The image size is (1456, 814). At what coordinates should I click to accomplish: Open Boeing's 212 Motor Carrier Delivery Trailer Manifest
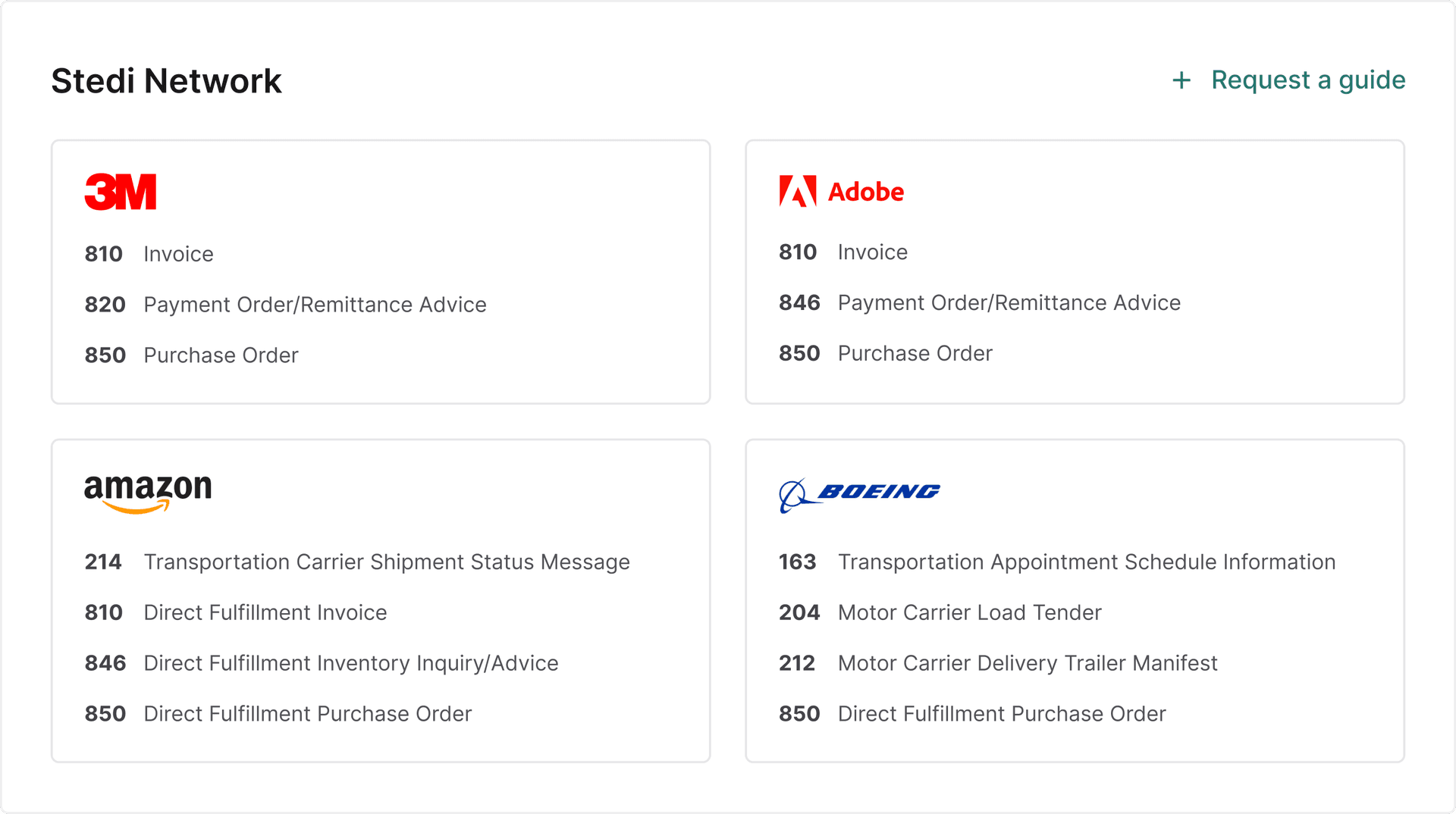(998, 664)
